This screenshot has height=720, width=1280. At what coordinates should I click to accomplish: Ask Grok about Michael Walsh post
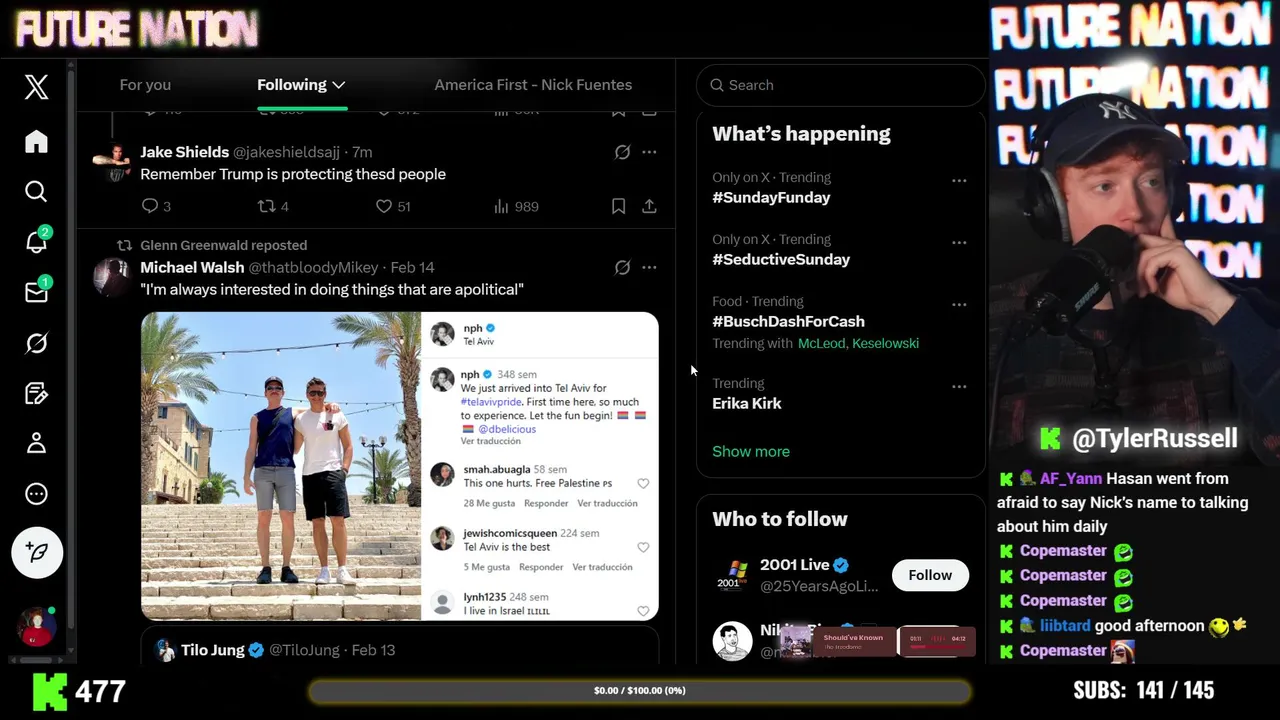click(x=622, y=267)
